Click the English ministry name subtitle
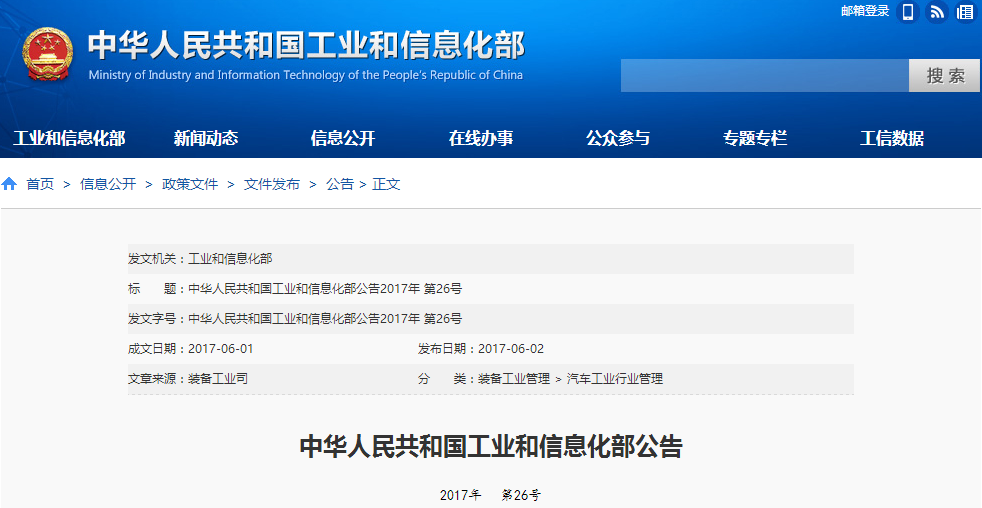 pos(306,75)
